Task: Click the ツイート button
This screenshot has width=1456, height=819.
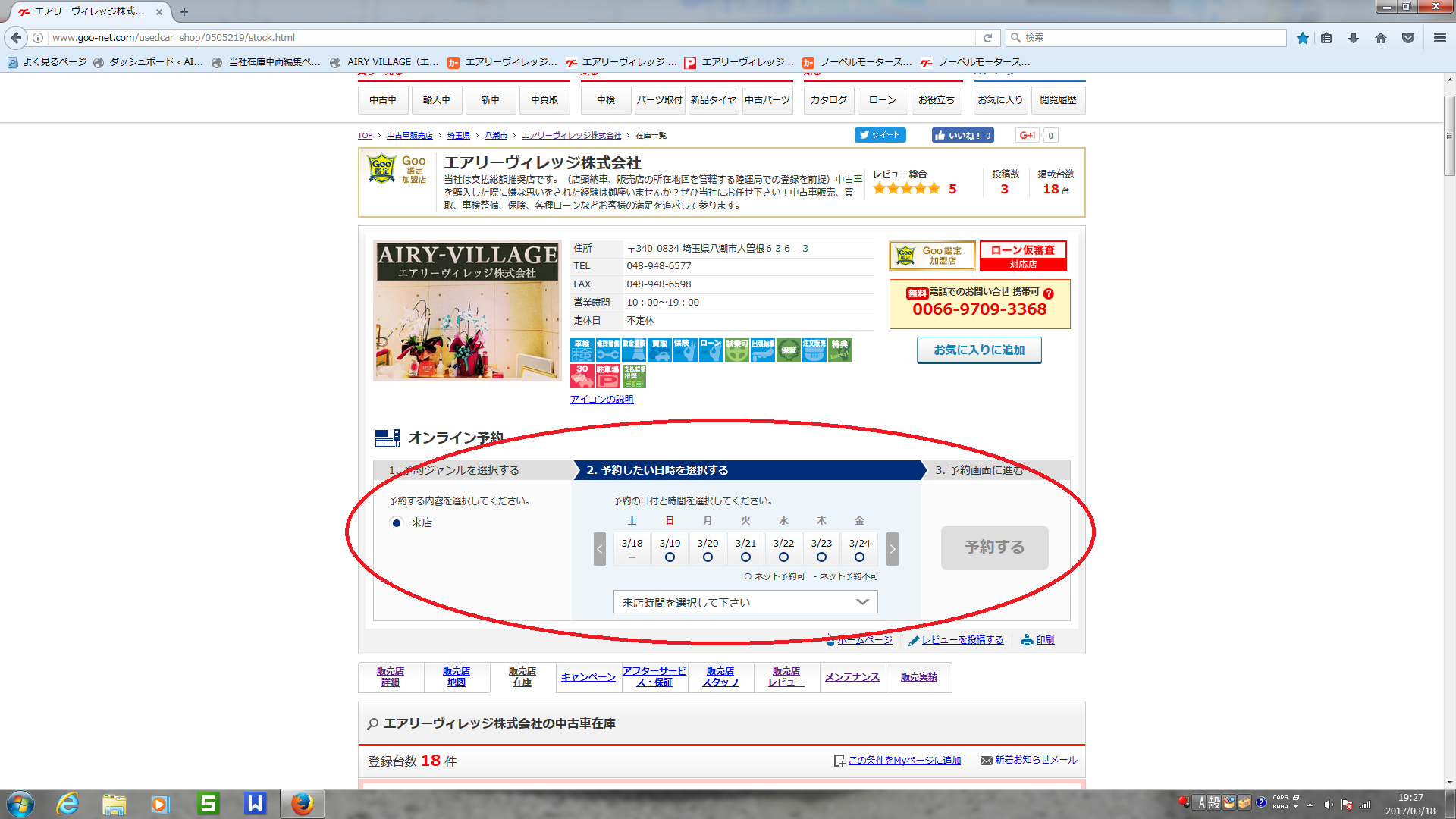Action: tap(880, 135)
